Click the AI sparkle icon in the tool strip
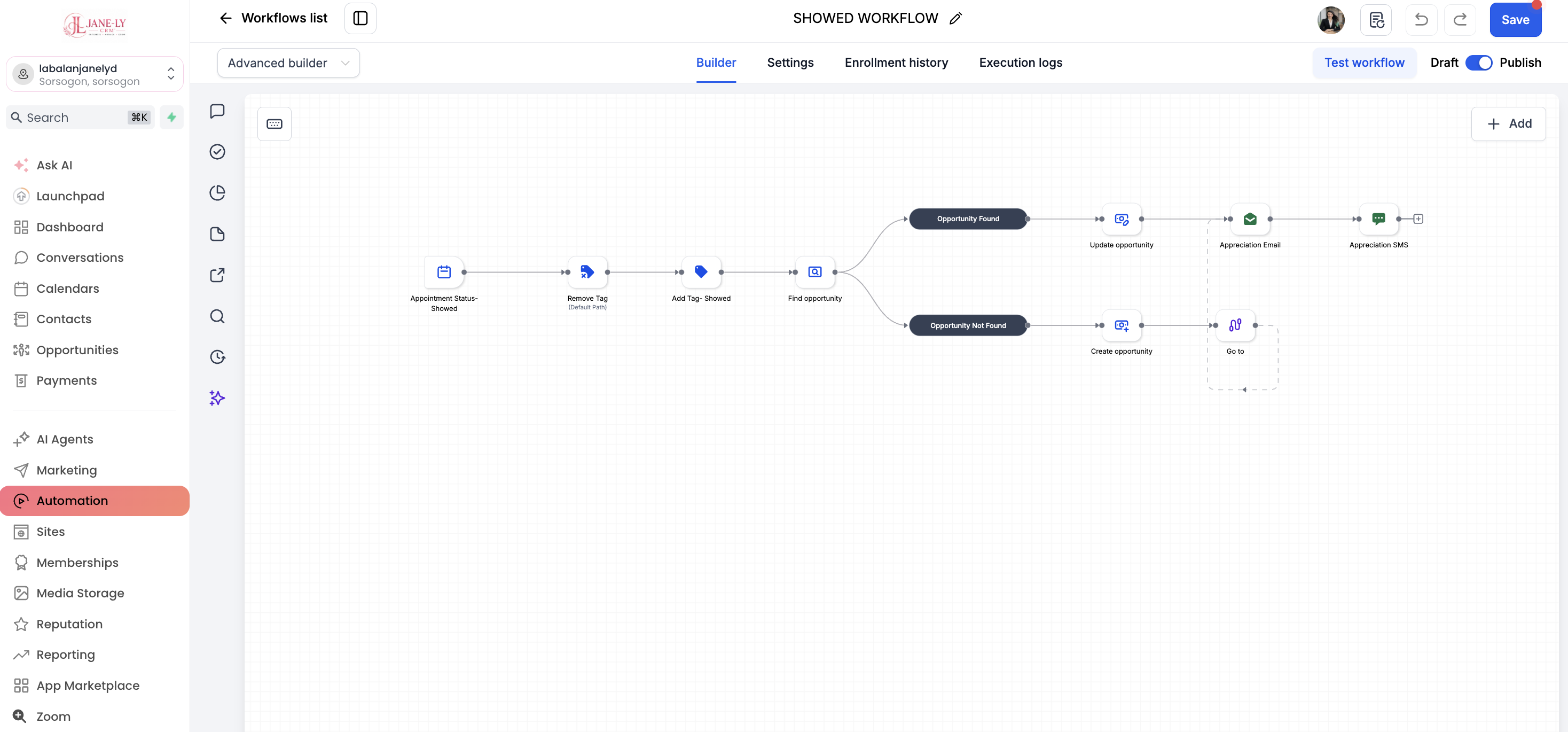 (217, 398)
